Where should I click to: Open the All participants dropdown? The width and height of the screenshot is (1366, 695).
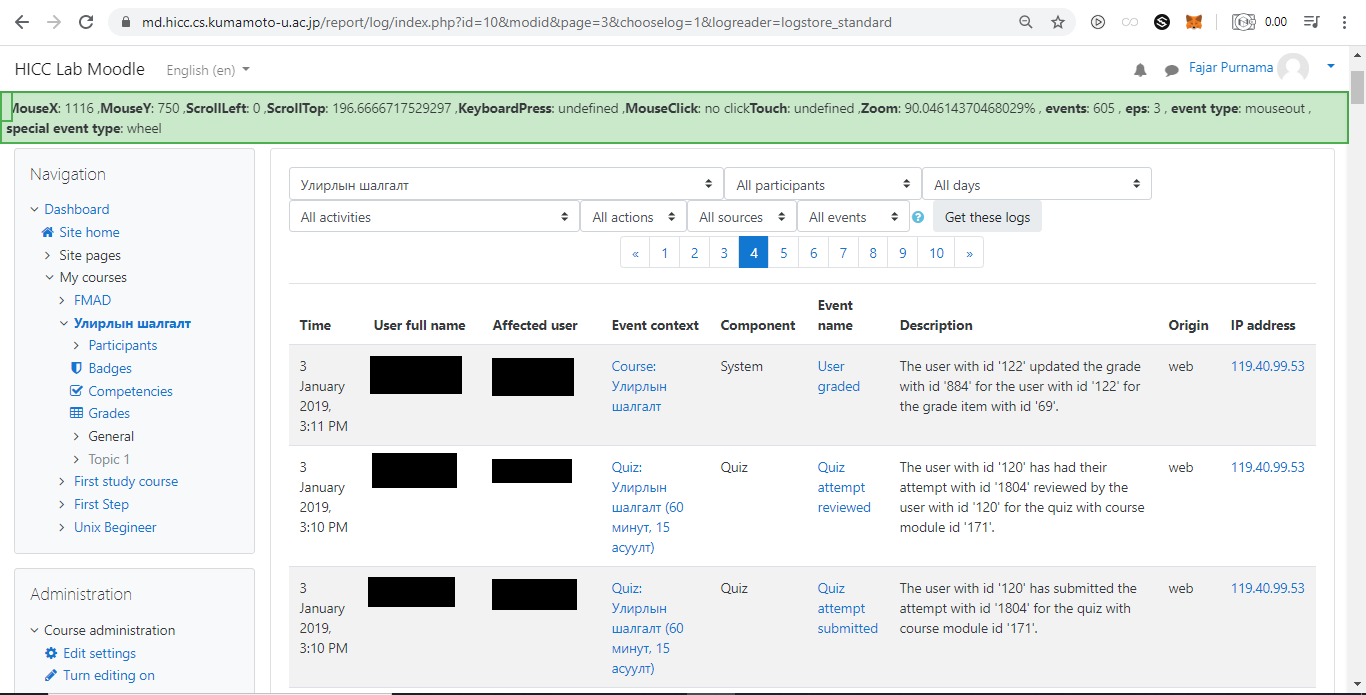(823, 185)
